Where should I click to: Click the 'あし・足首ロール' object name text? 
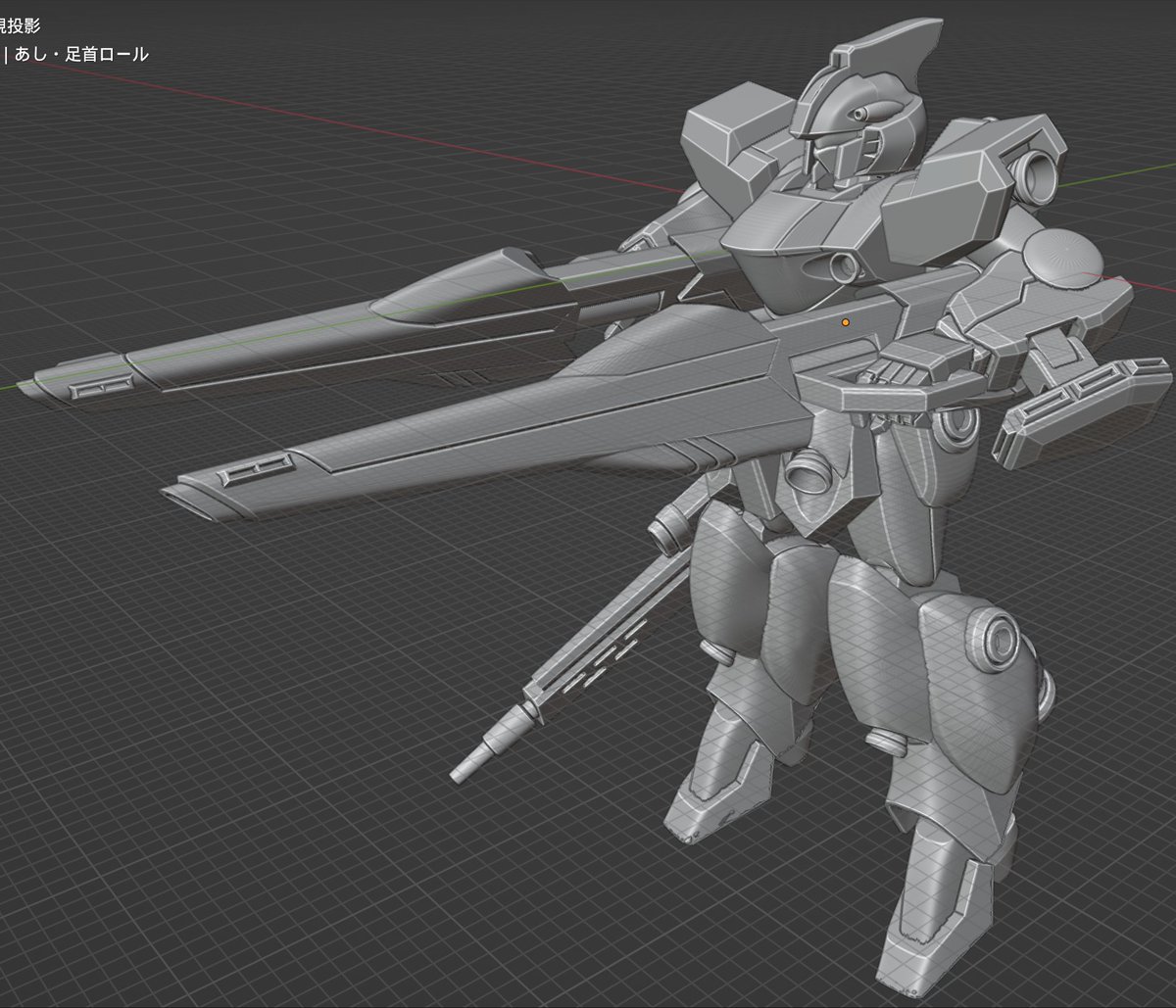[x=81, y=55]
